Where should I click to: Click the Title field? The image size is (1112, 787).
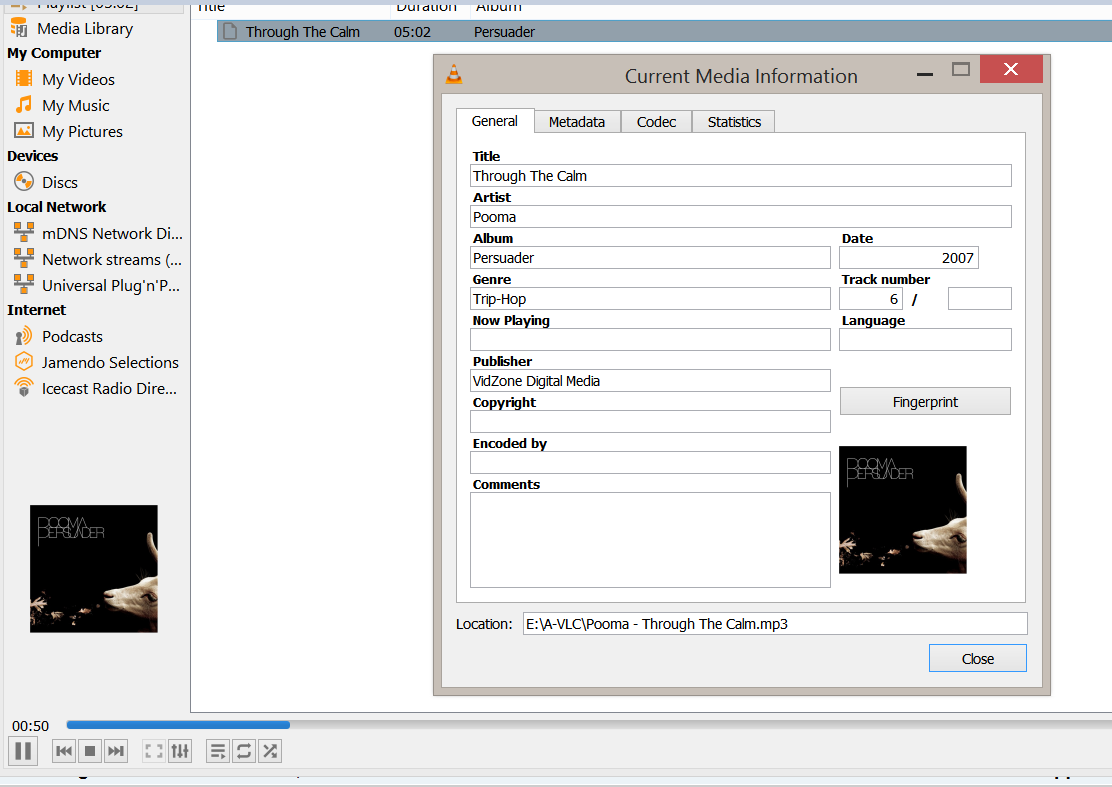point(740,176)
